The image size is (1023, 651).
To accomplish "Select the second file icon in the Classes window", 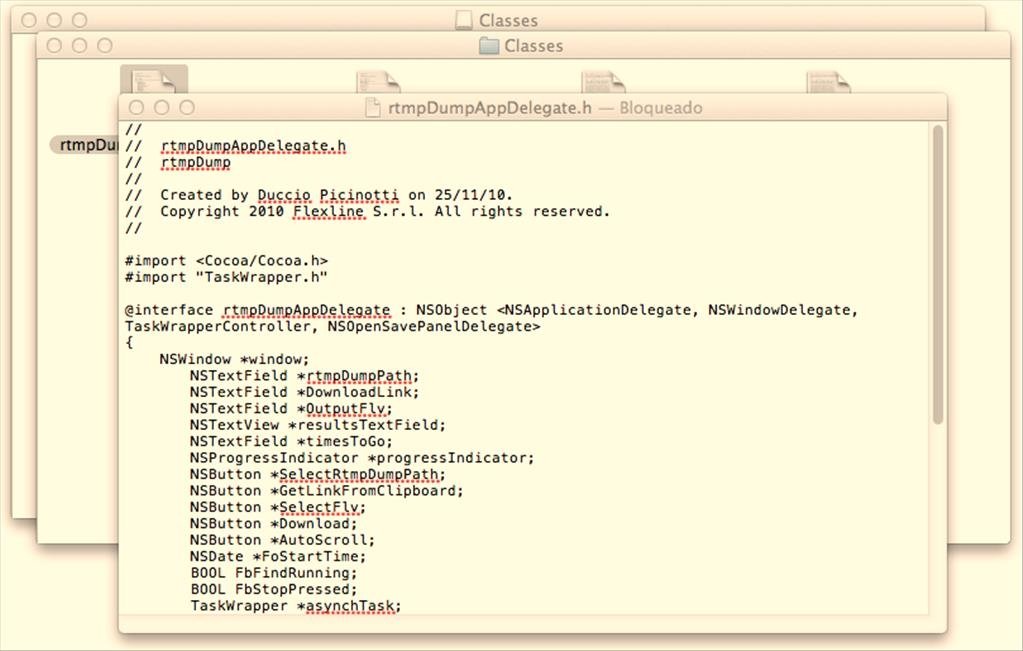I will pyautogui.click(x=378, y=83).
